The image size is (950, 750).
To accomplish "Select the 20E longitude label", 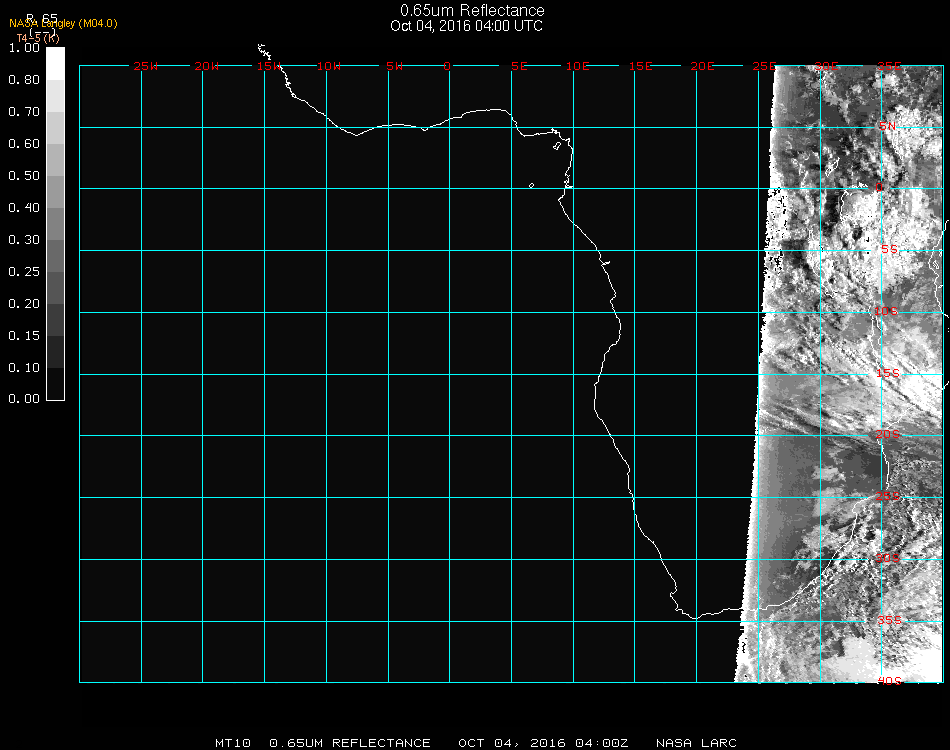I will click(702, 66).
